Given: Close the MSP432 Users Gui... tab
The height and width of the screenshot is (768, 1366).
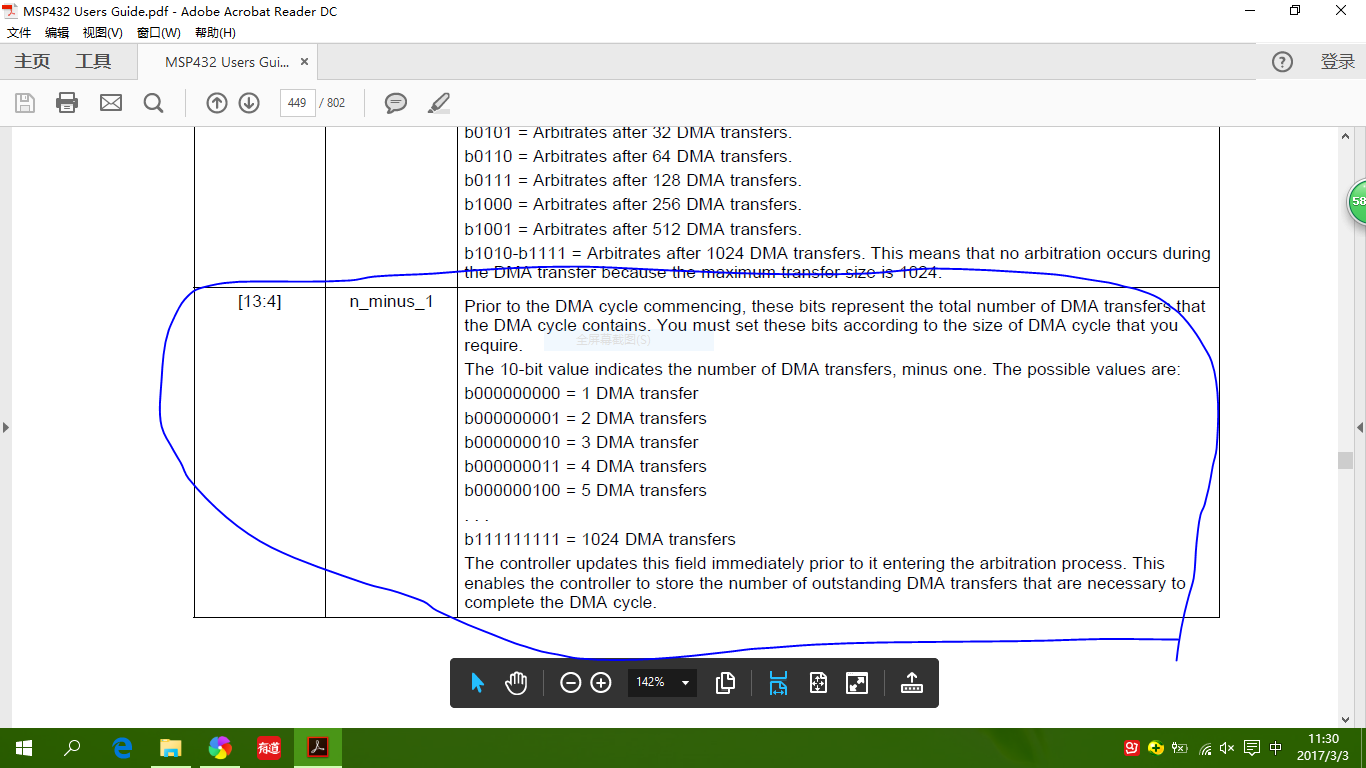Looking at the screenshot, I should [305, 62].
